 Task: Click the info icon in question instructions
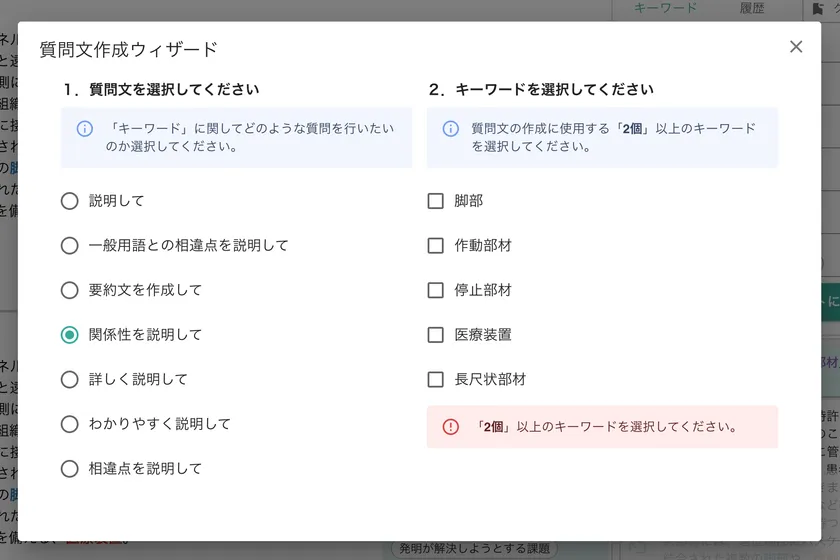click(85, 129)
